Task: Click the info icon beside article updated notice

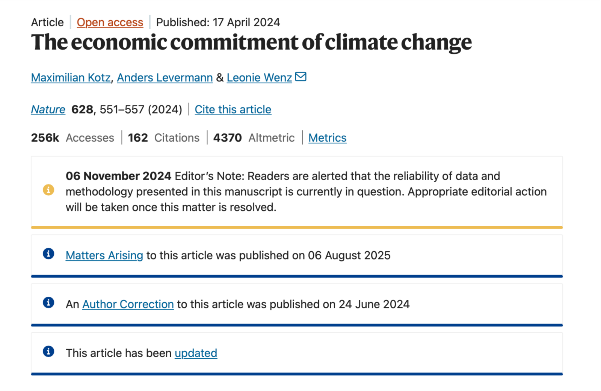Action: coord(48,351)
